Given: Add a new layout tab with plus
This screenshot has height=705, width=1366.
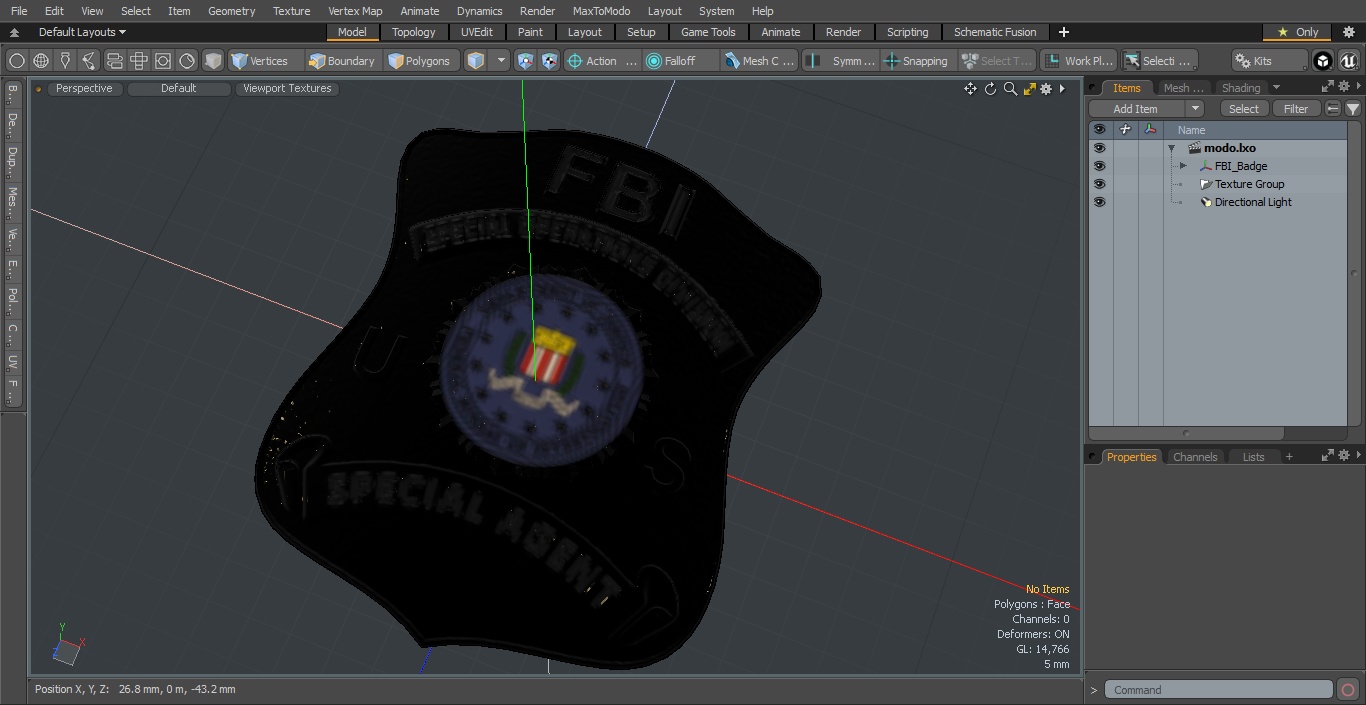Looking at the screenshot, I should (1063, 32).
